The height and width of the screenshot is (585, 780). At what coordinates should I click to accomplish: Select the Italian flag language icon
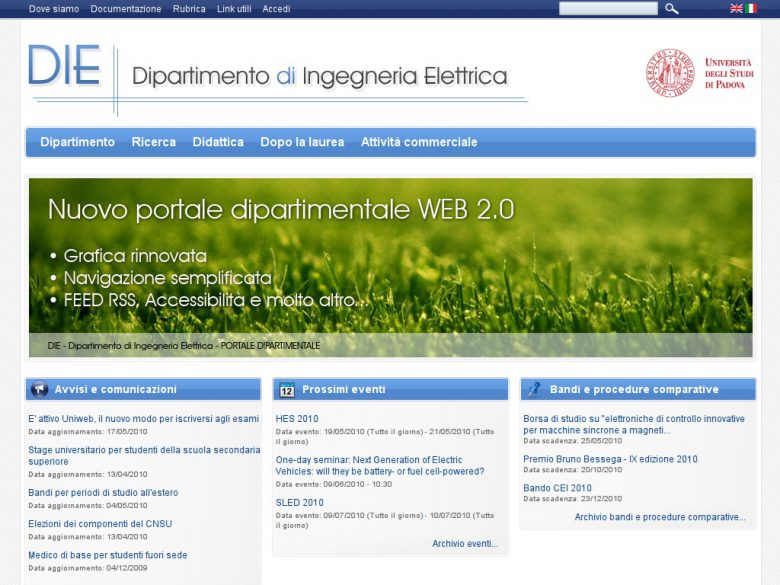pos(751,8)
